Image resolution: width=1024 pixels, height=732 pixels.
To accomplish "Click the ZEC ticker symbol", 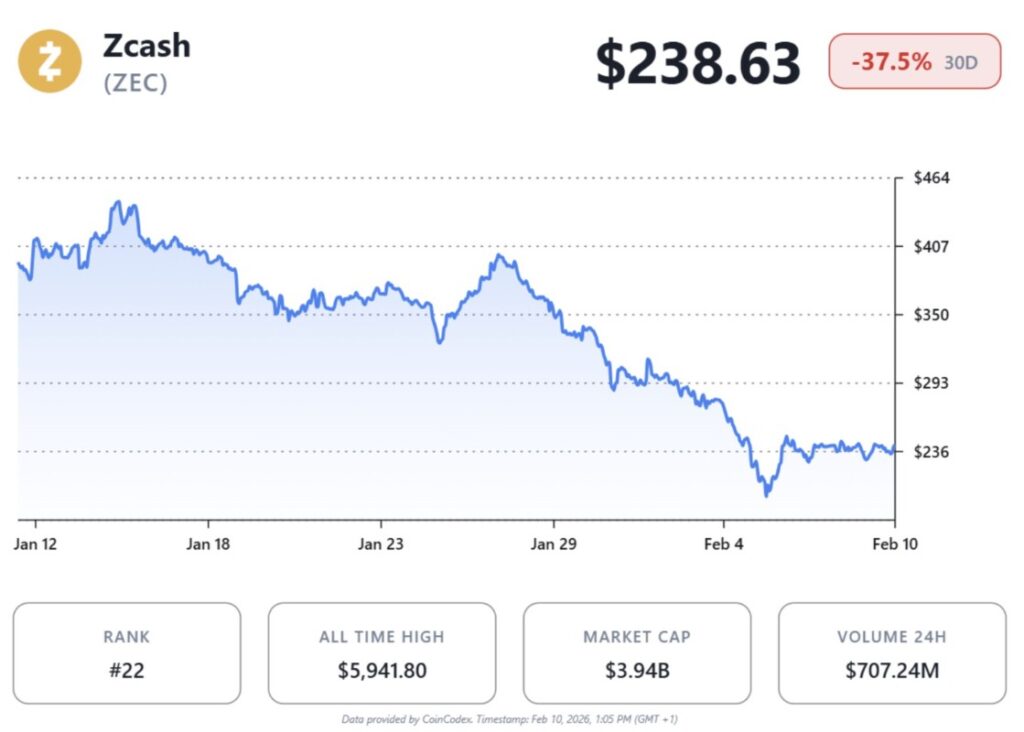I will [135, 83].
